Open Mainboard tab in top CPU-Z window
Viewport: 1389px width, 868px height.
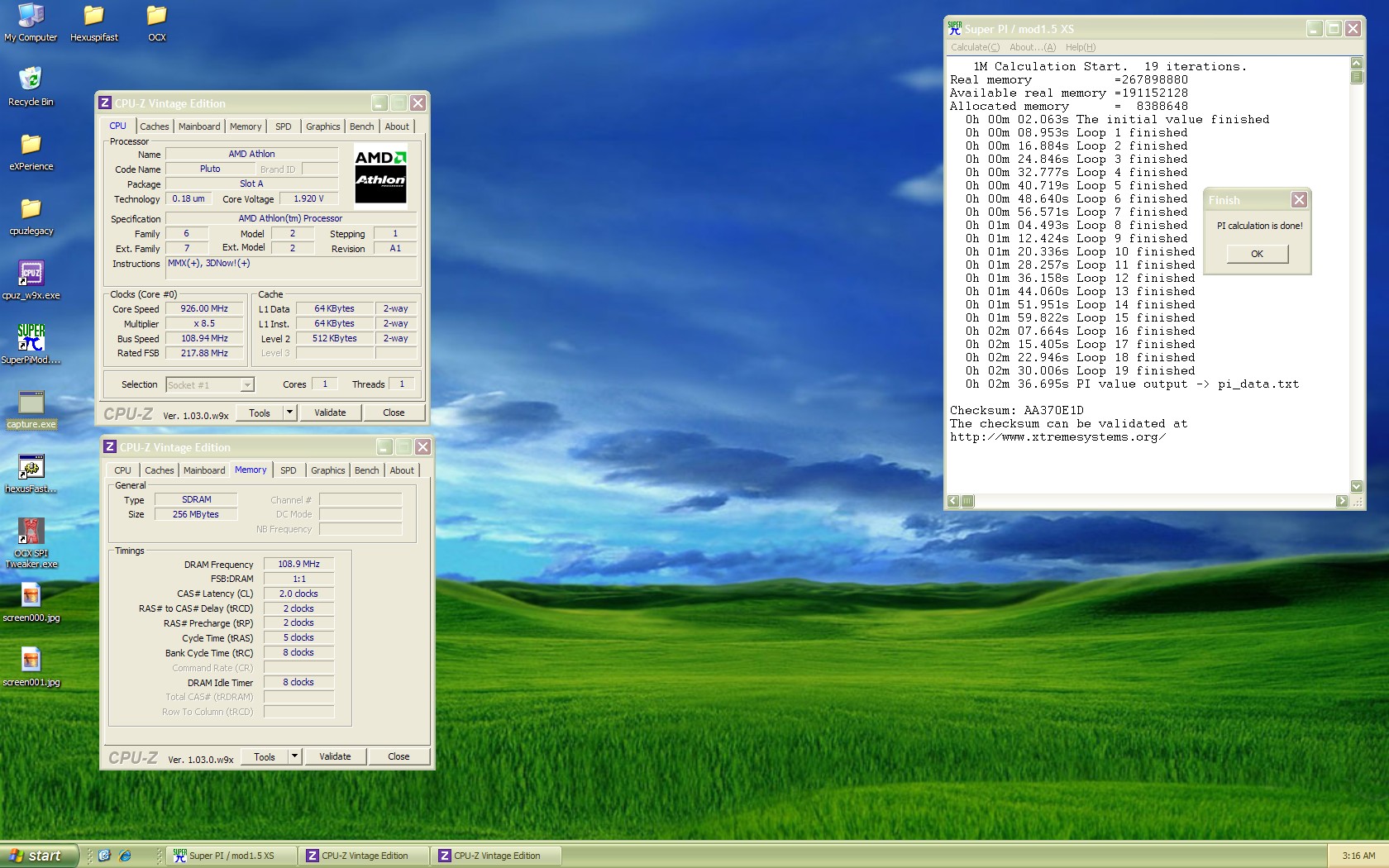pyautogui.click(x=199, y=126)
